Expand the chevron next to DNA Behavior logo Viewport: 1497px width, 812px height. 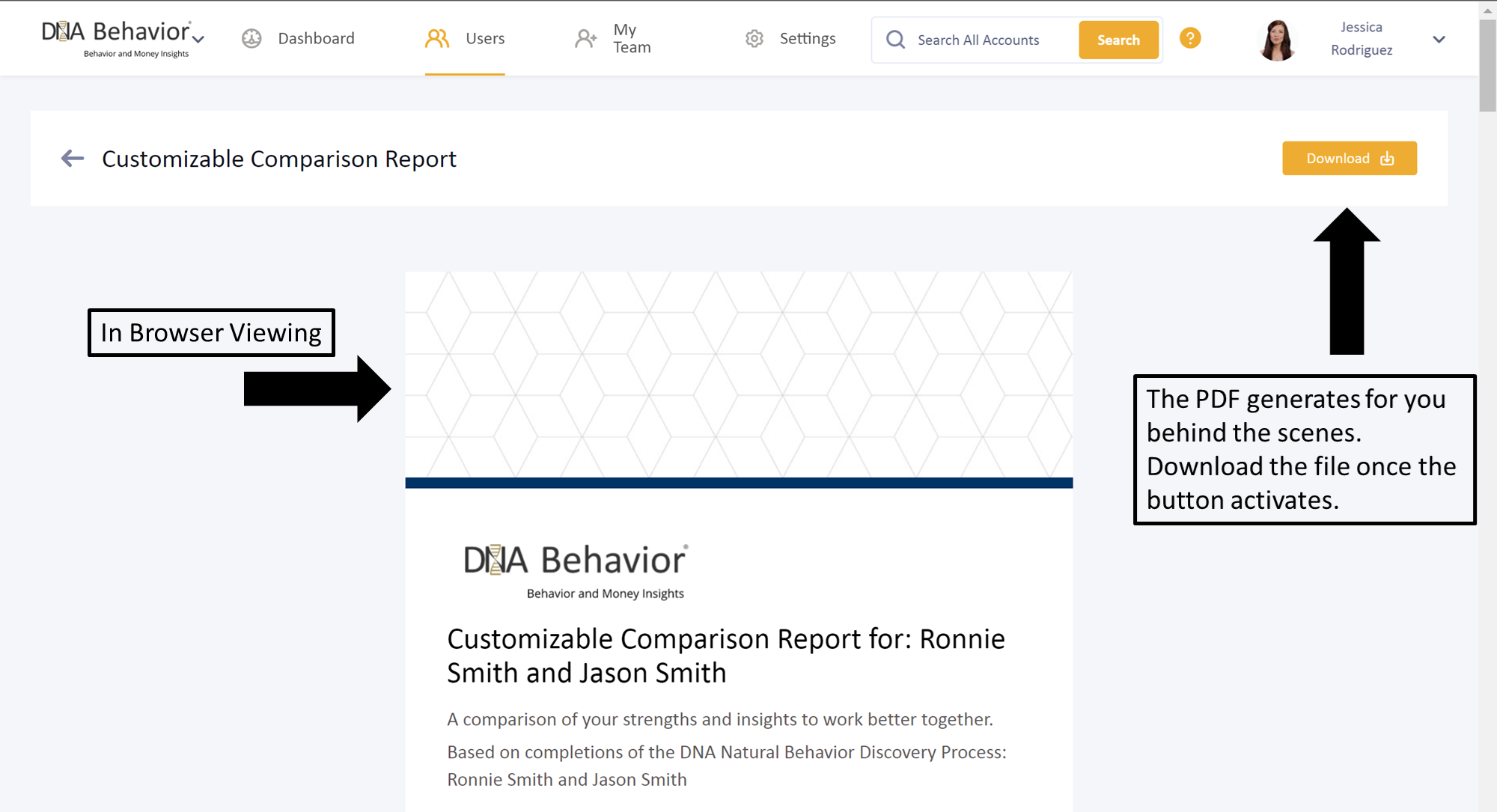[198, 39]
